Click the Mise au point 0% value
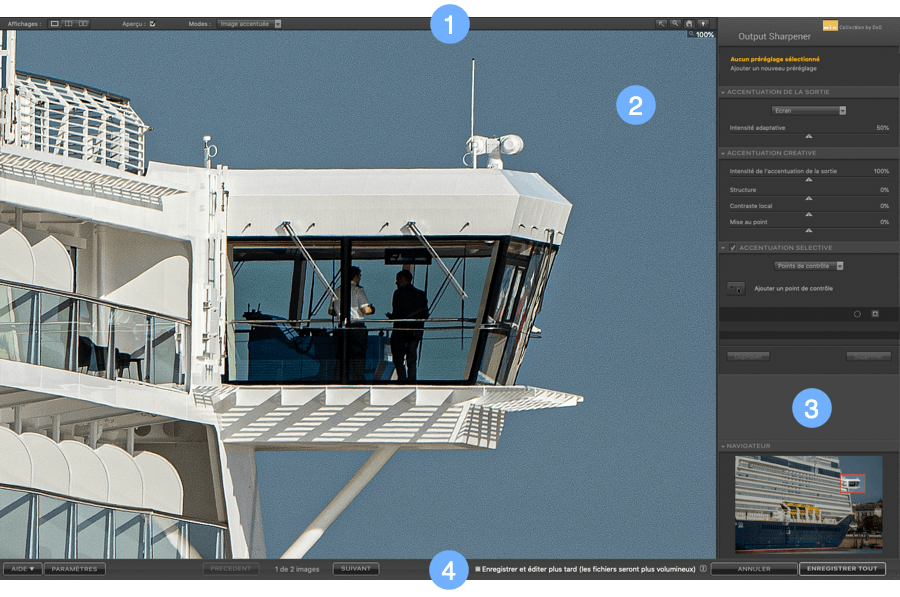The width and height of the screenshot is (900, 597). (x=884, y=222)
